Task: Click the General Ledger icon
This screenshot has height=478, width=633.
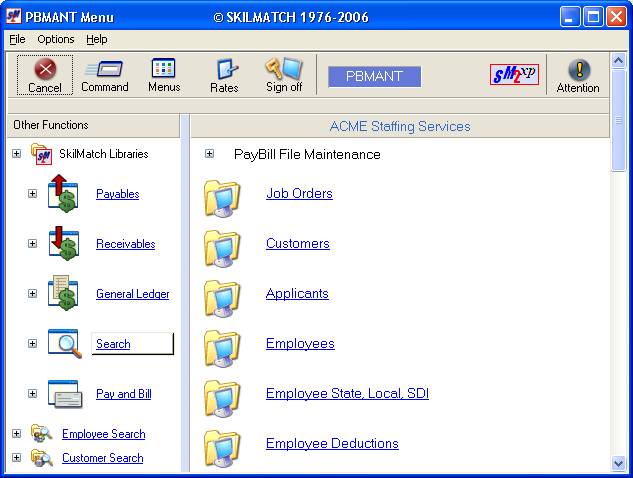Action: click(x=63, y=293)
